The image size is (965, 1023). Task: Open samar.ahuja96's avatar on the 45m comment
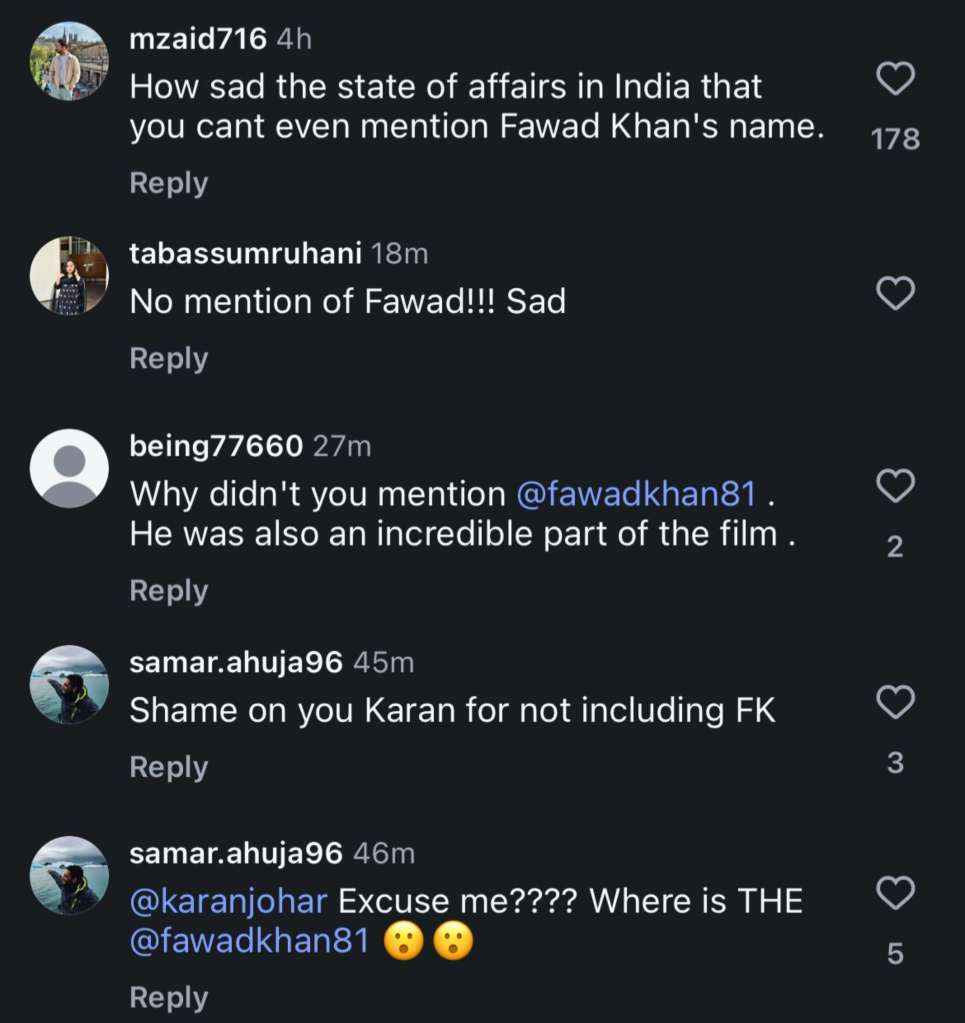(x=69, y=684)
